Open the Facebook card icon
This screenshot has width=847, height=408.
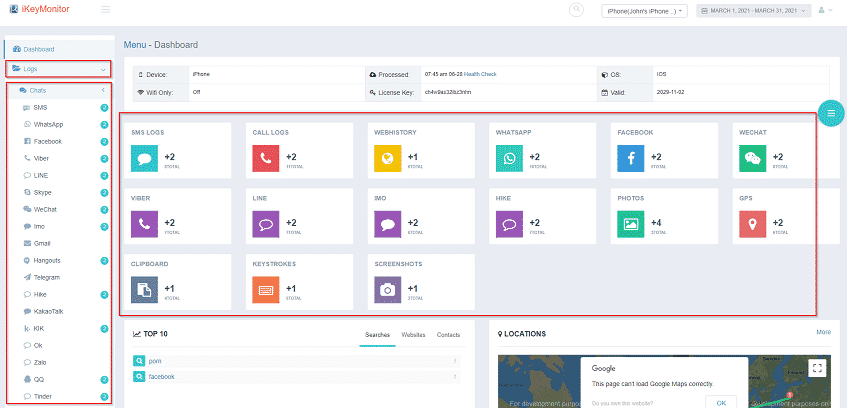pos(631,158)
